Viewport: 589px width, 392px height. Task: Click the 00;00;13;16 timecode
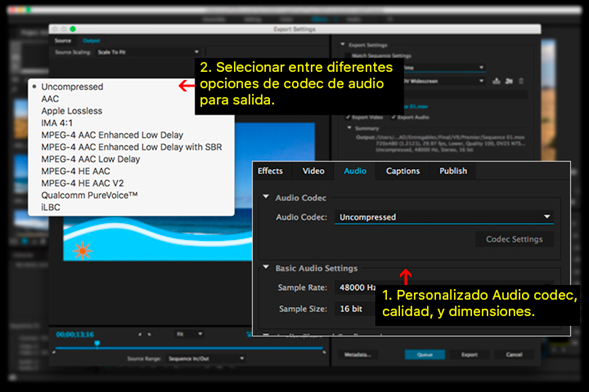click(75, 334)
